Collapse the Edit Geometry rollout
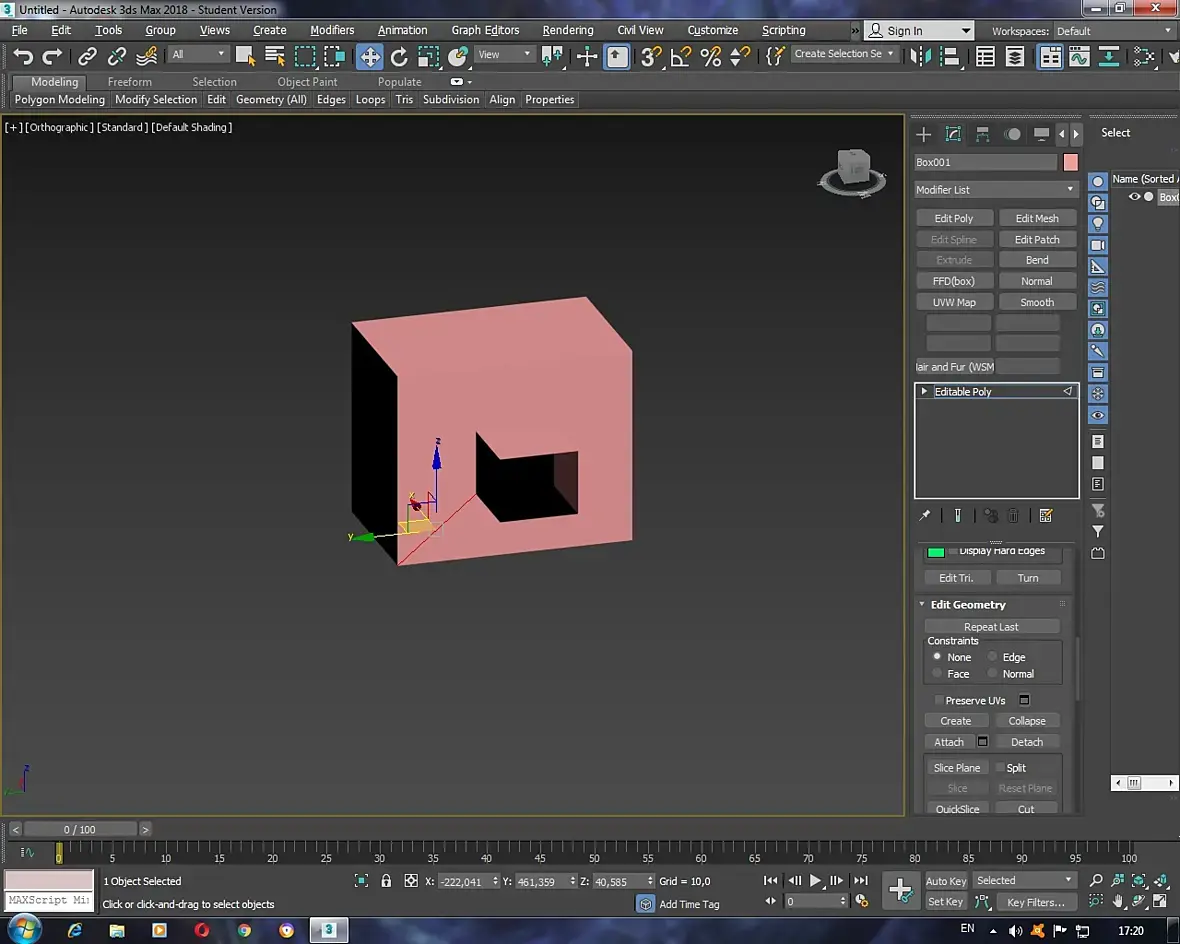This screenshot has height=944, width=1180. coord(967,605)
